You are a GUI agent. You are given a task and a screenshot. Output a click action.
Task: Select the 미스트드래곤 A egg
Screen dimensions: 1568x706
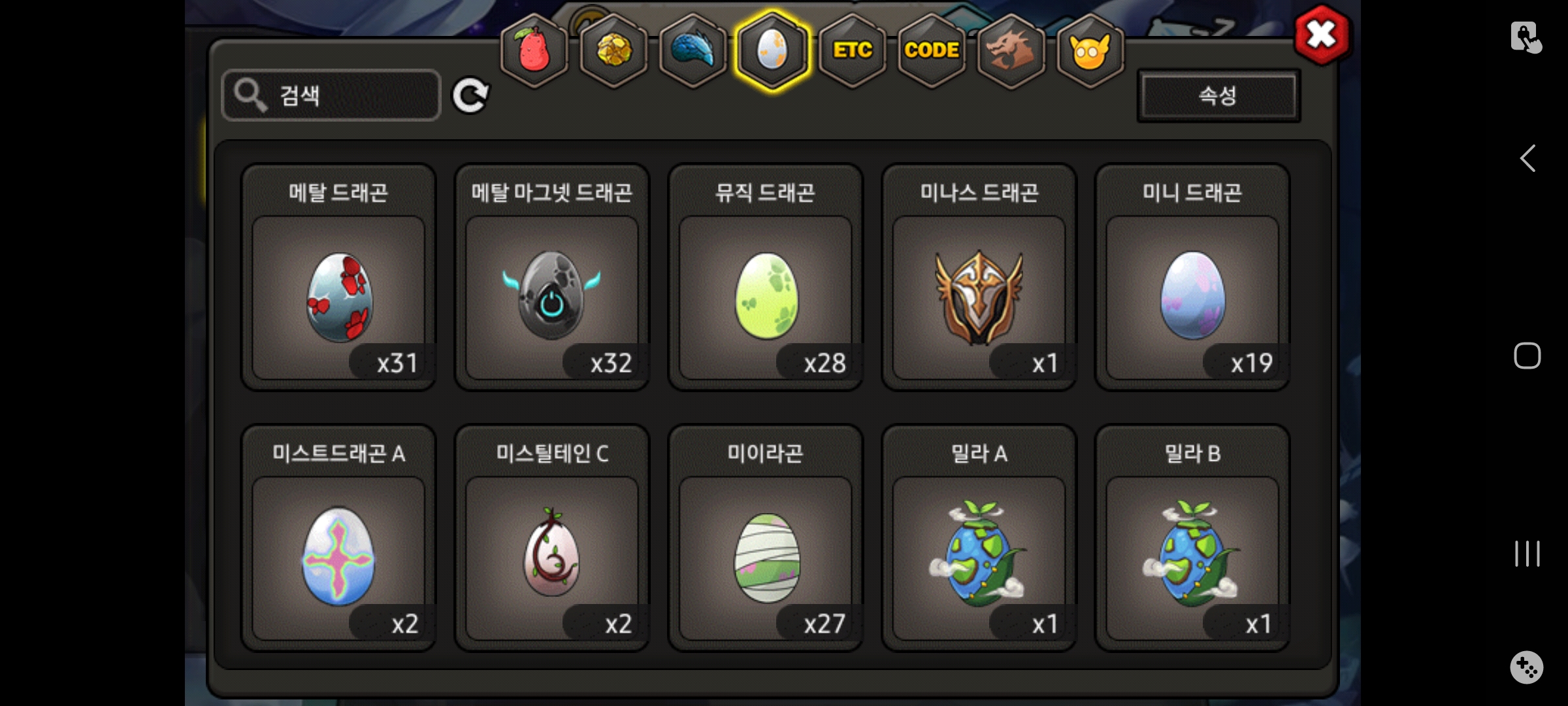tap(338, 538)
